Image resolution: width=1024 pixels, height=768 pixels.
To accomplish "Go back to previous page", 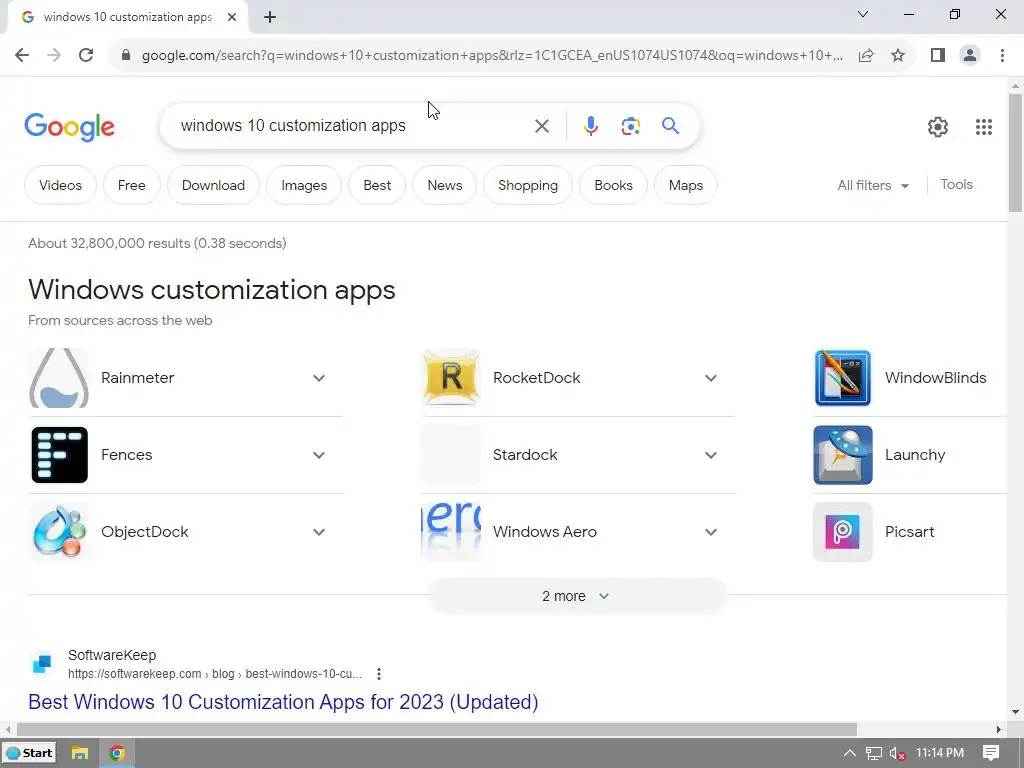I will click(x=22, y=55).
